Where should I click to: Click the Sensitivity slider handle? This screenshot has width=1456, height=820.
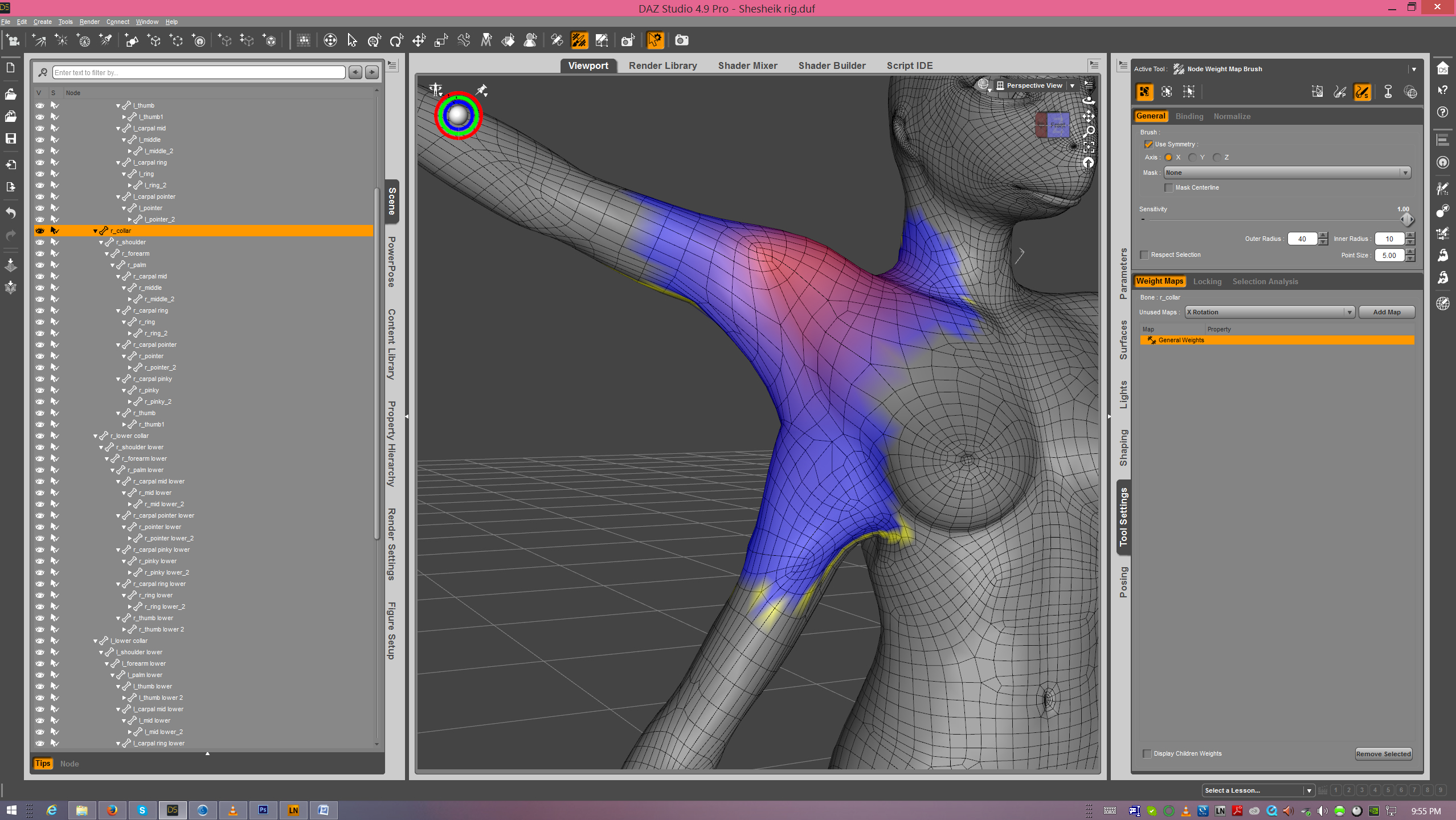pyautogui.click(x=1406, y=219)
